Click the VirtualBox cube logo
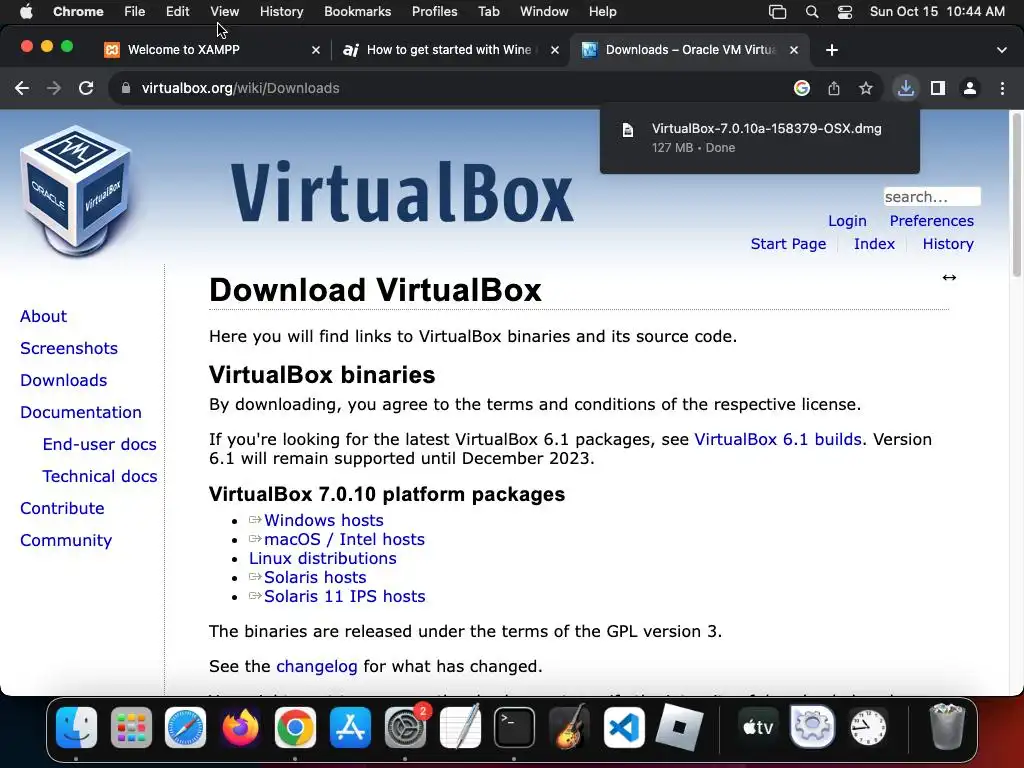This screenshot has height=768, width=1024. 76,190
